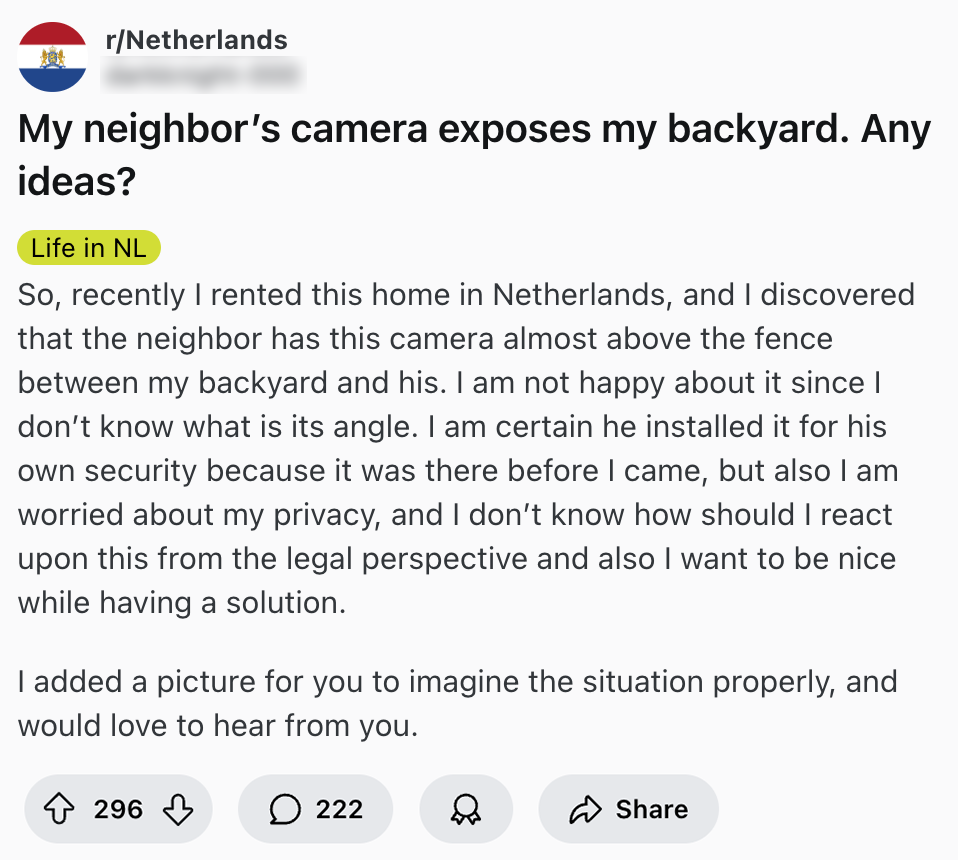Give an award using the award icon
Viewport: 958px width, 860px height.
pyautogui.click(x=466, y=809)
